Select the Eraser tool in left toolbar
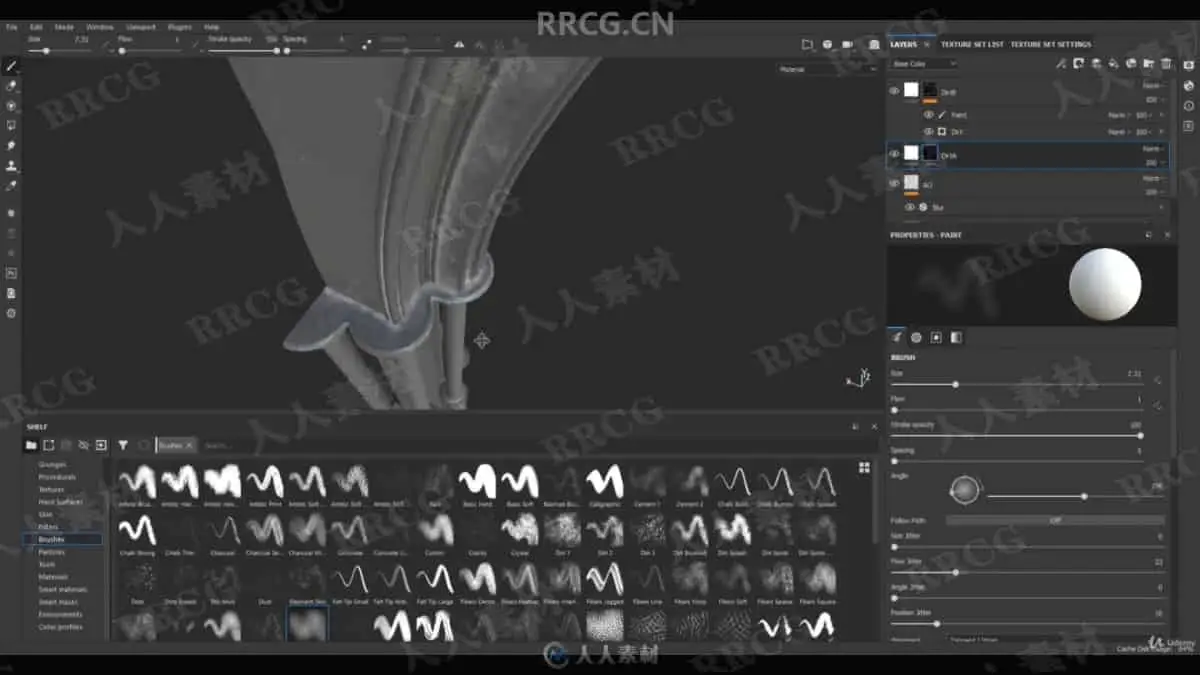 [x=11, y=86]
